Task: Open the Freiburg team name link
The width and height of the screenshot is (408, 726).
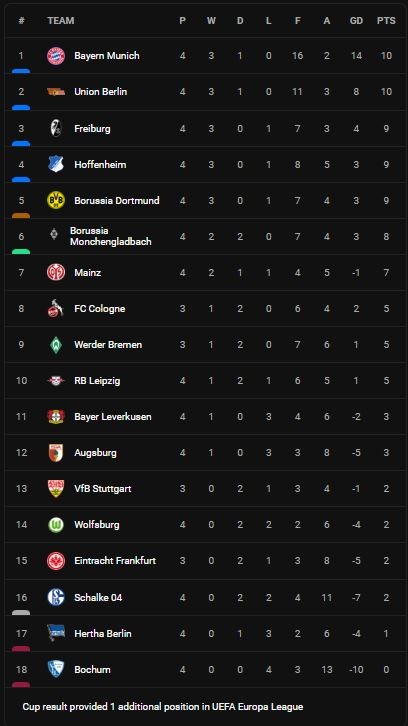Action: tap(92, 128)
